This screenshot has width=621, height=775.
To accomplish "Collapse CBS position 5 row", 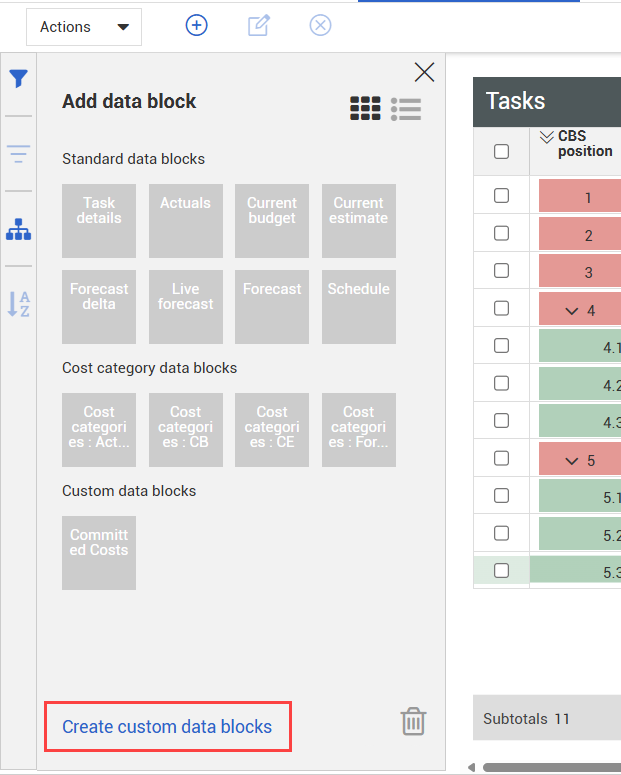I will (x=572, y=461).
